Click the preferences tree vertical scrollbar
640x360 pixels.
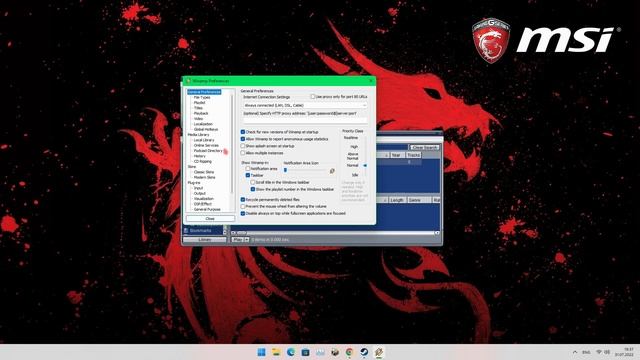[232, 143]
